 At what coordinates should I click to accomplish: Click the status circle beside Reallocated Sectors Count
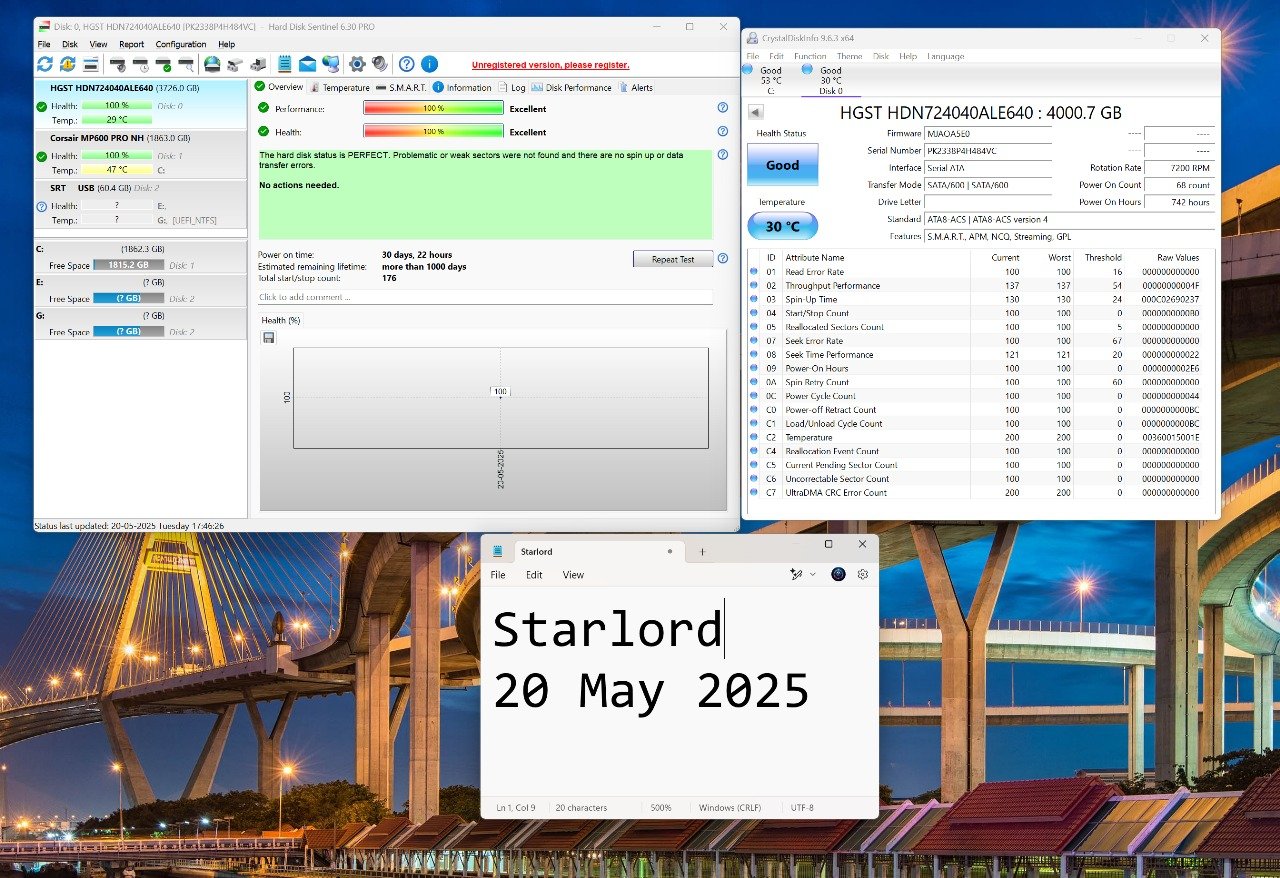point(754,327)
